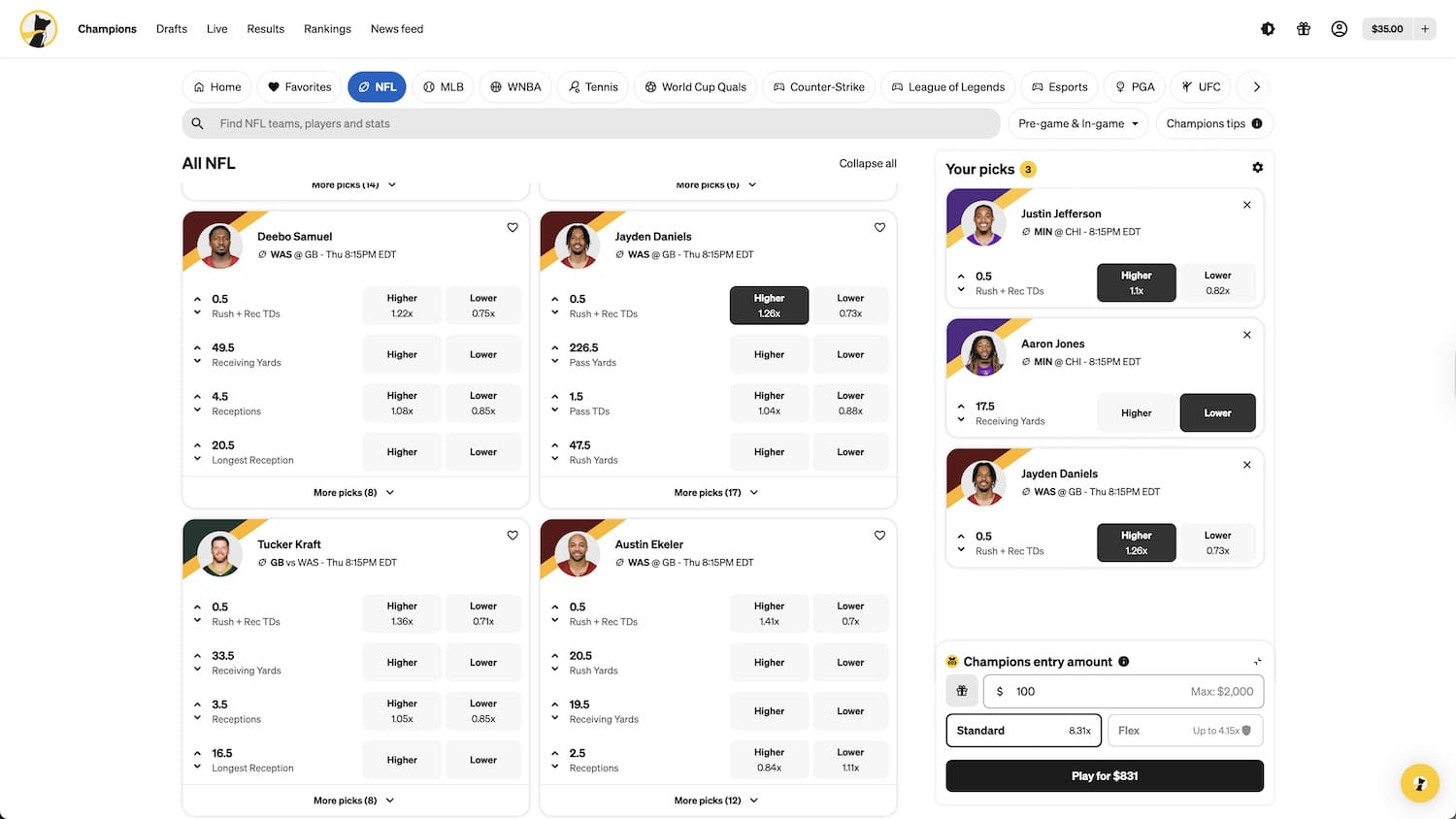Select Higher for Deebo Samuel Receiving Yards
1456x819 pixels.
(x=402, y=355)
